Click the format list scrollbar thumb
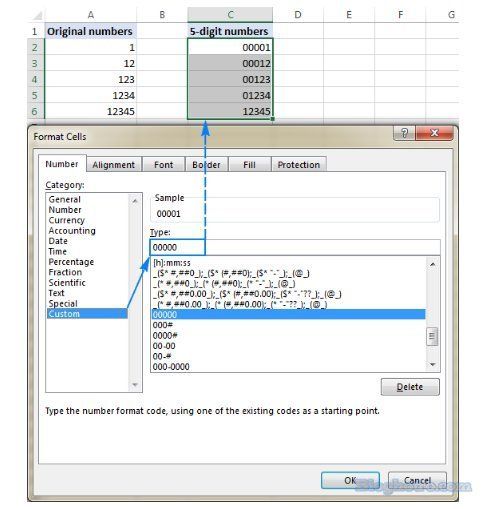This screenshot has height=509, width=486. [x=432, y=336]
